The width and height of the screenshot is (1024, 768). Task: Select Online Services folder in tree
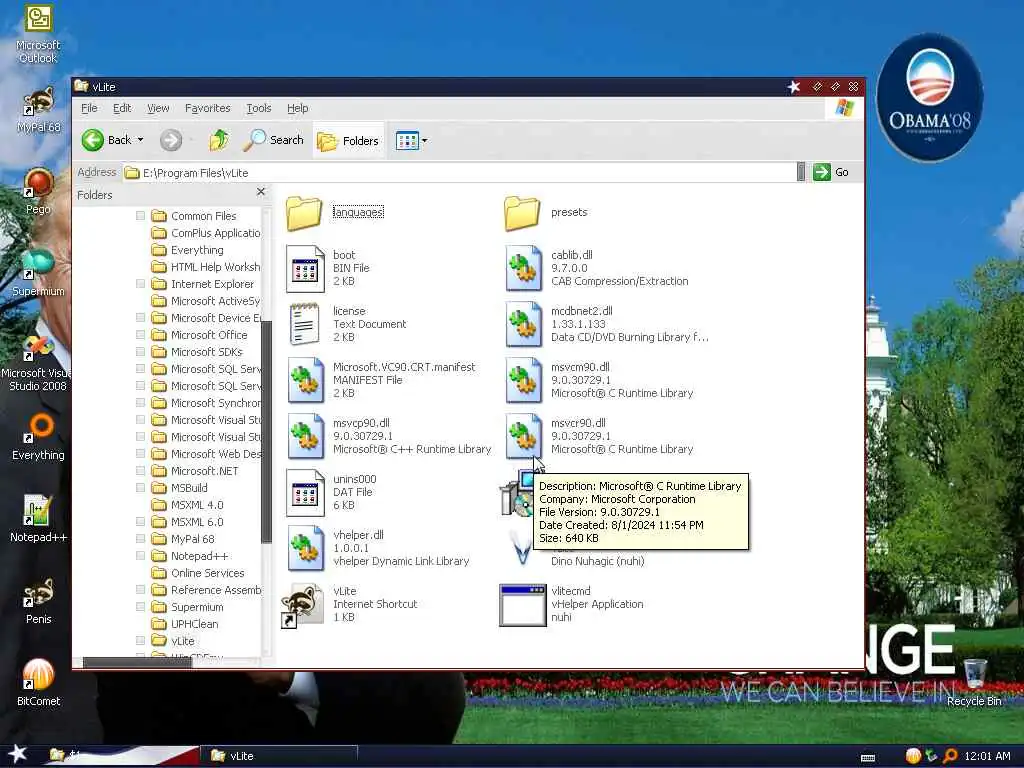(207, 572)
